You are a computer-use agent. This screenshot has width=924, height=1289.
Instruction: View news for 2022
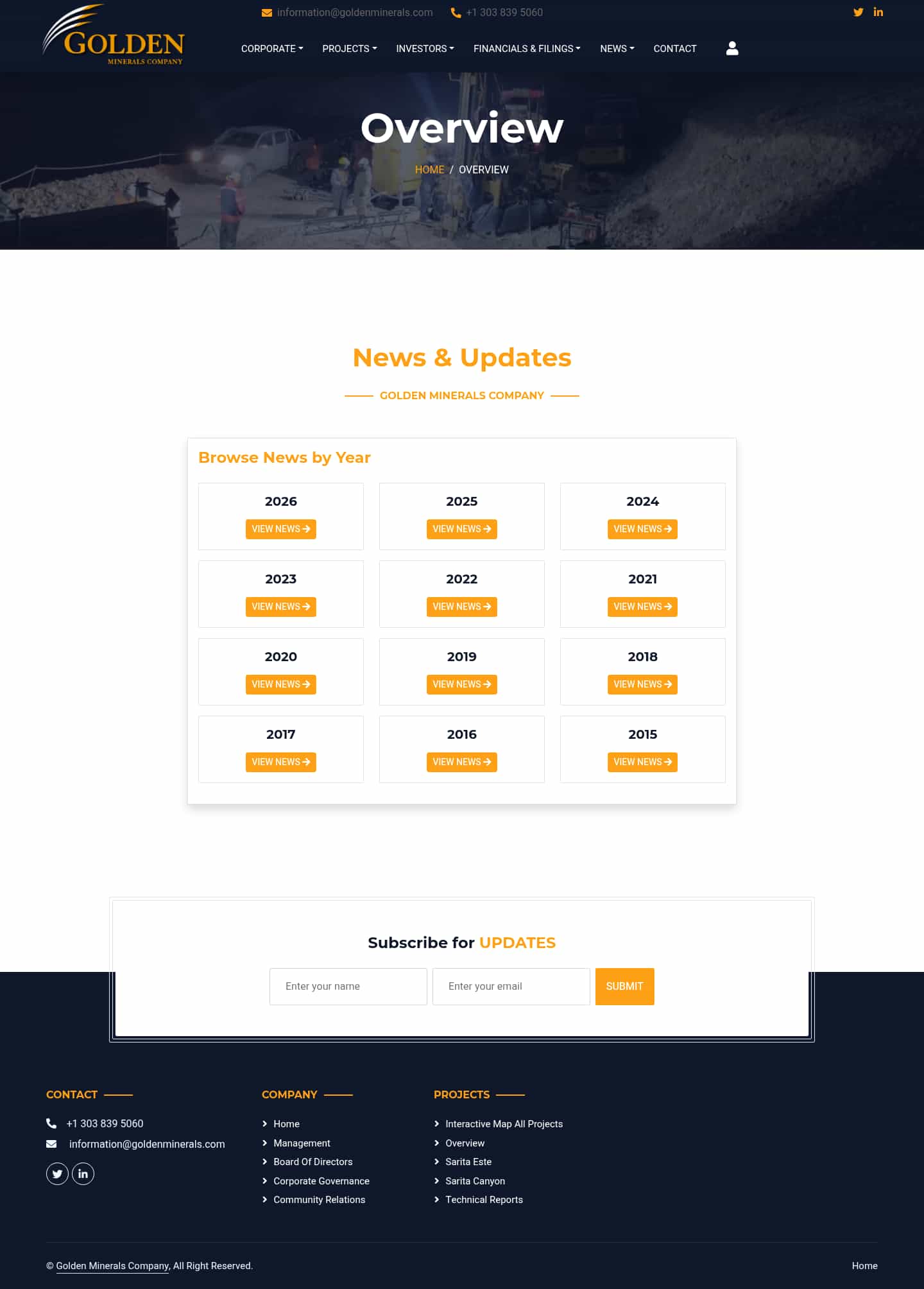(462, 607)
